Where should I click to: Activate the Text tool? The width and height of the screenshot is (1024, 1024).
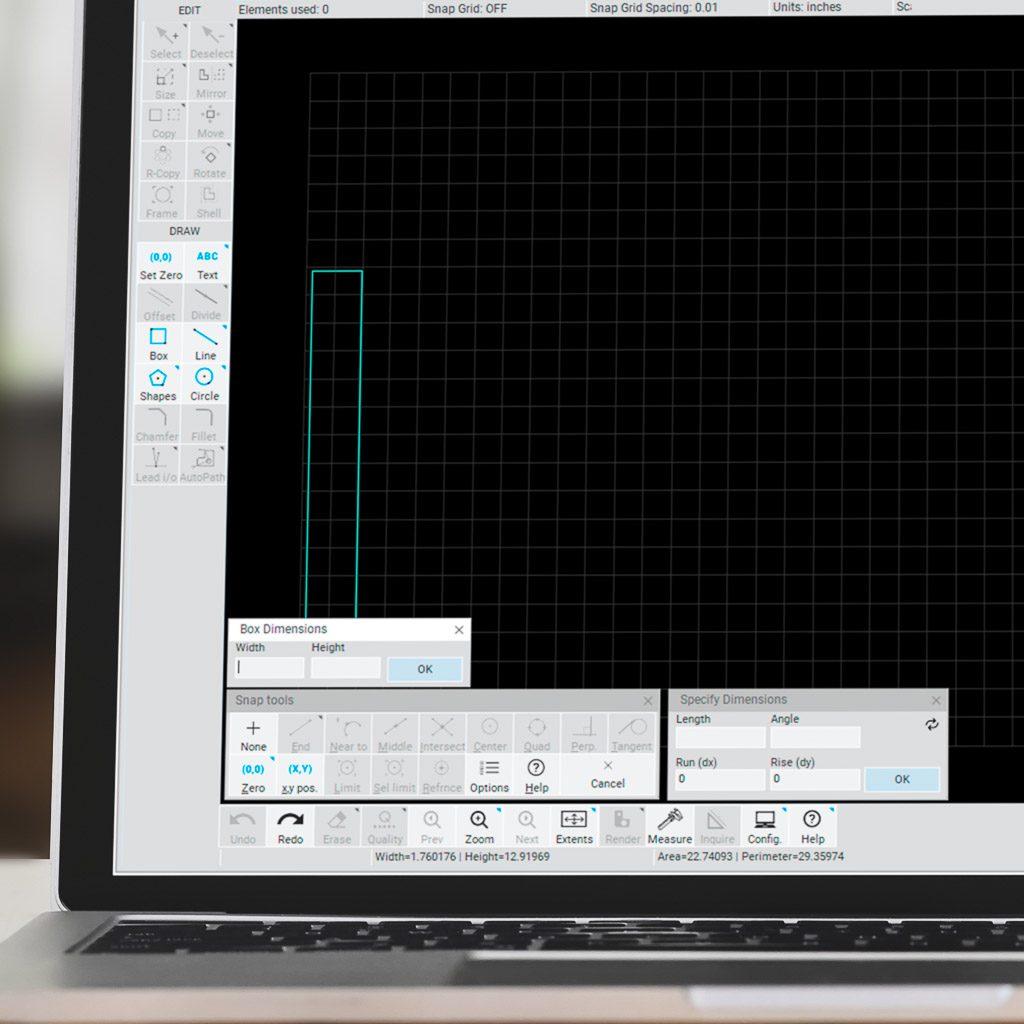coord(208,264)
